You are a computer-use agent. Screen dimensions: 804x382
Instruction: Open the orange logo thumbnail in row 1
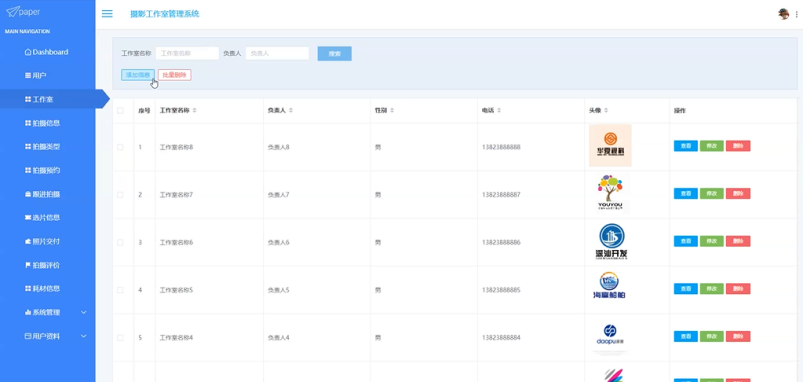[x=610, y=146]
